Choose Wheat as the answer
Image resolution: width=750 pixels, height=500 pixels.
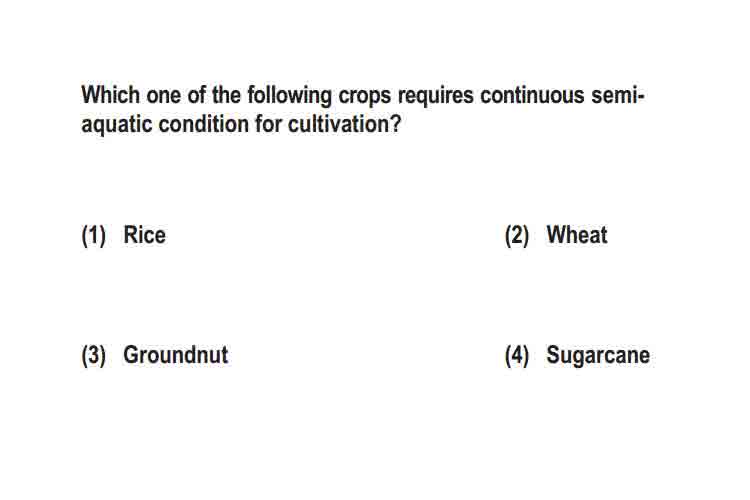pyautogui.click(x=577, y=235)
